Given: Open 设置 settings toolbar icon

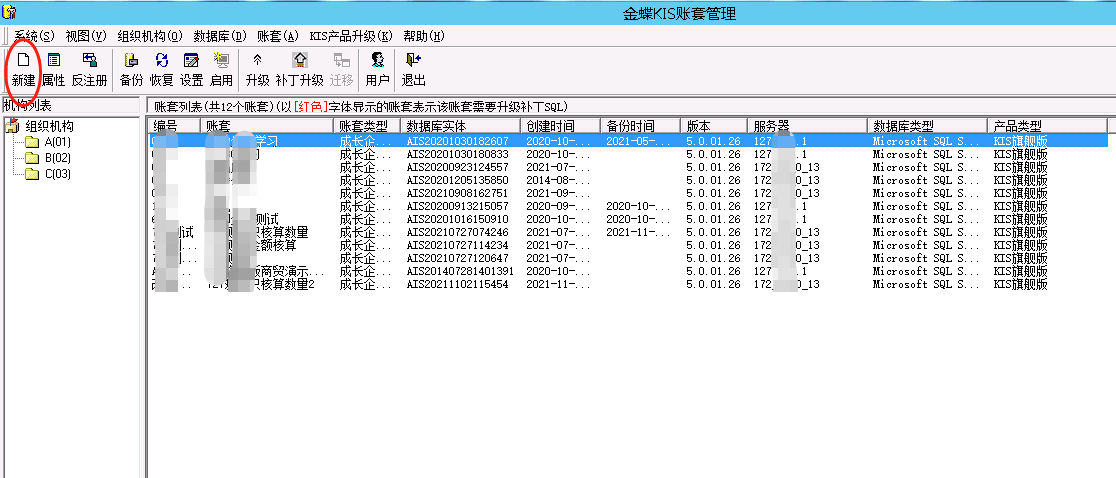Looking at the screenshot, I should pyautogui.click(x=191, y=60).
